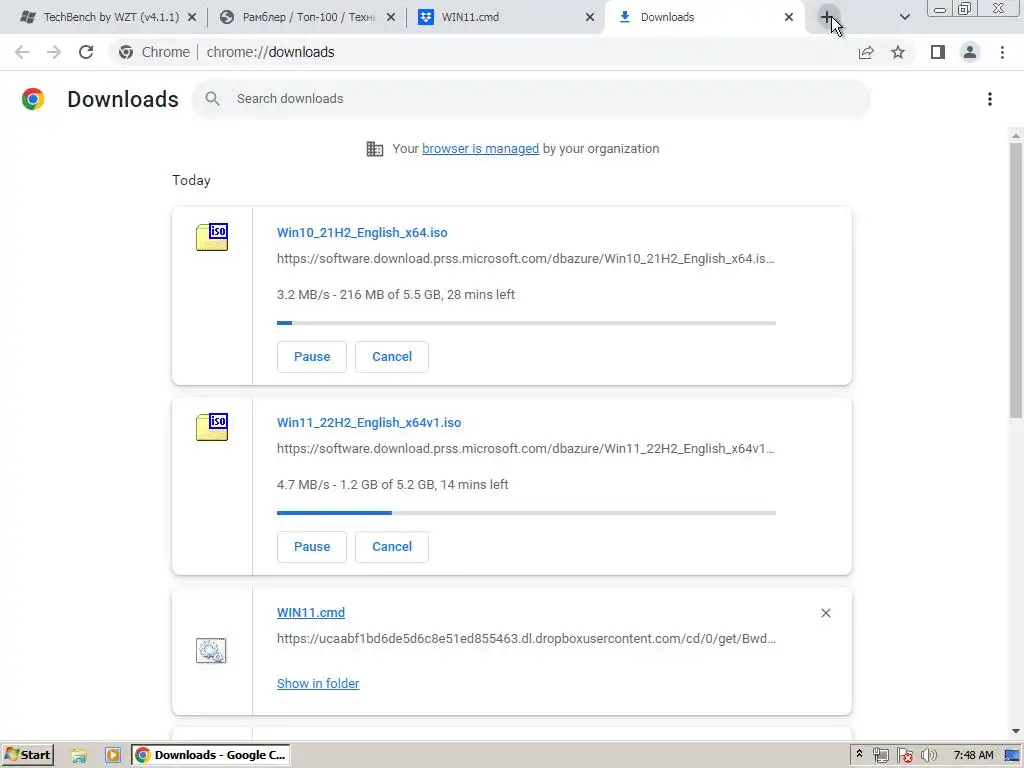Click the share page icon in address bar

[866, 52]
